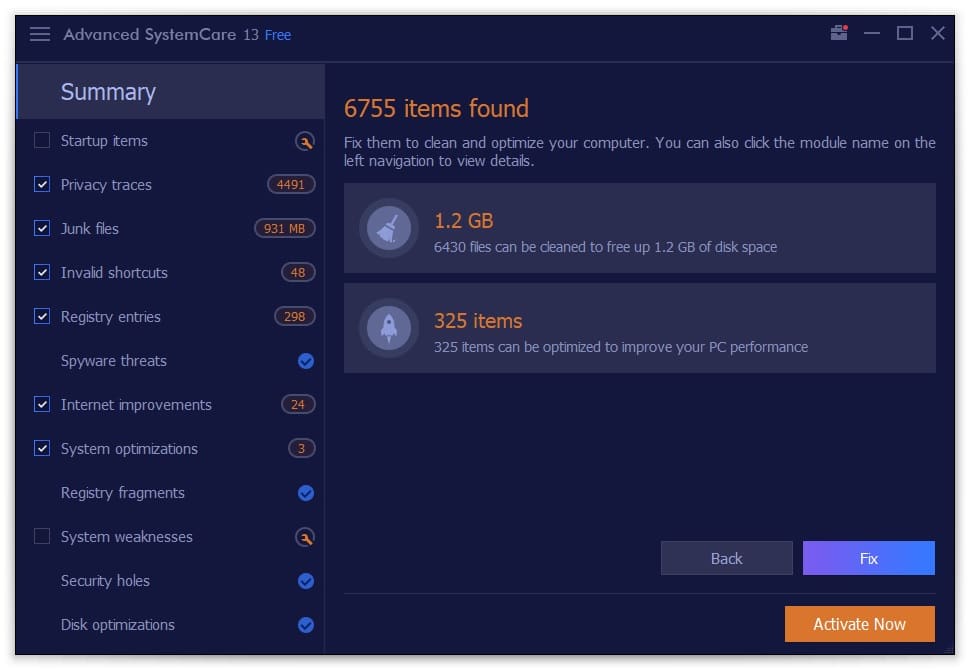Open the Disk optimizations module

(x=118, y=625)
